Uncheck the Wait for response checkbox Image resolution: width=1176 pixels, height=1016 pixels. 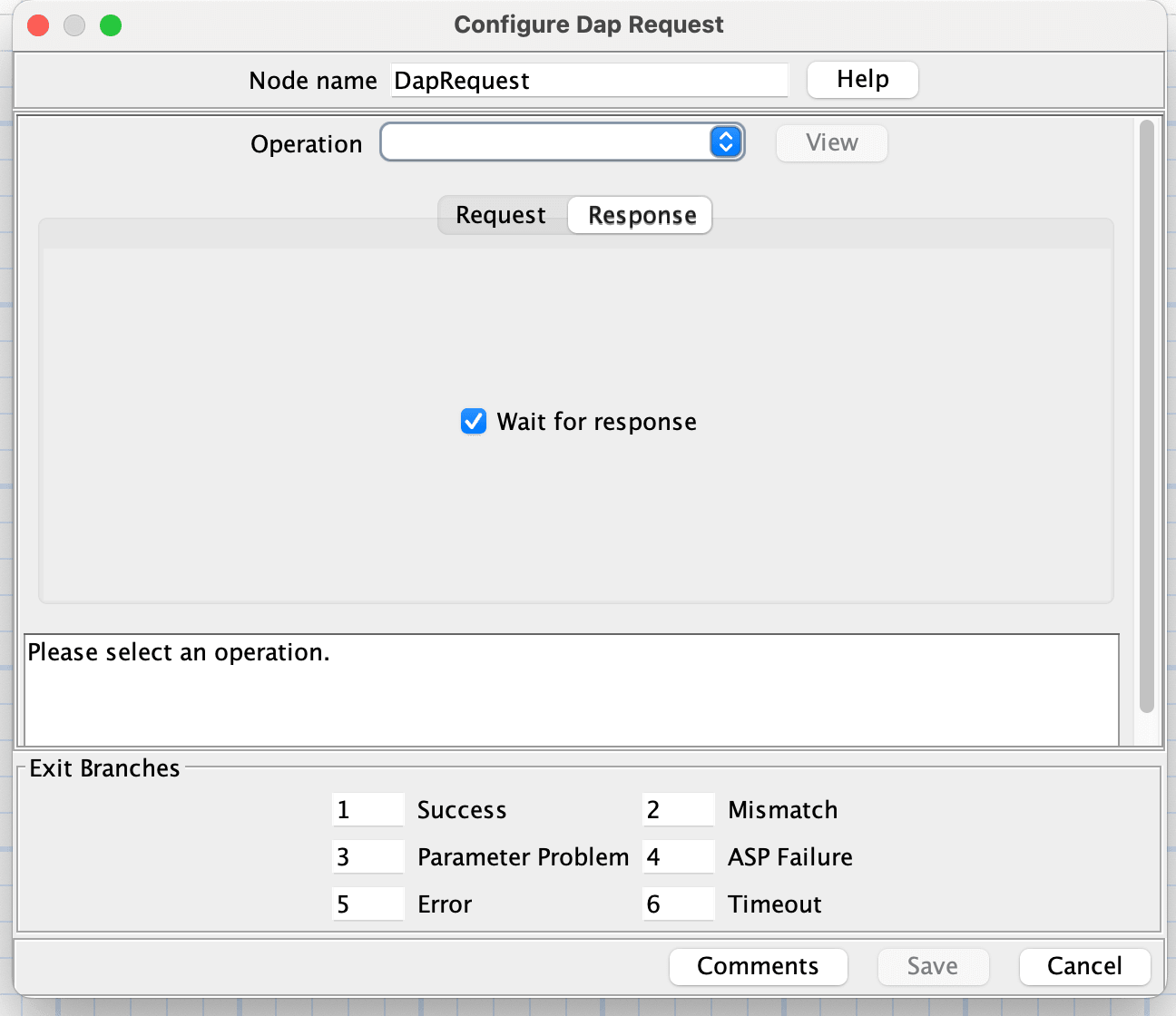pos(473,421)
